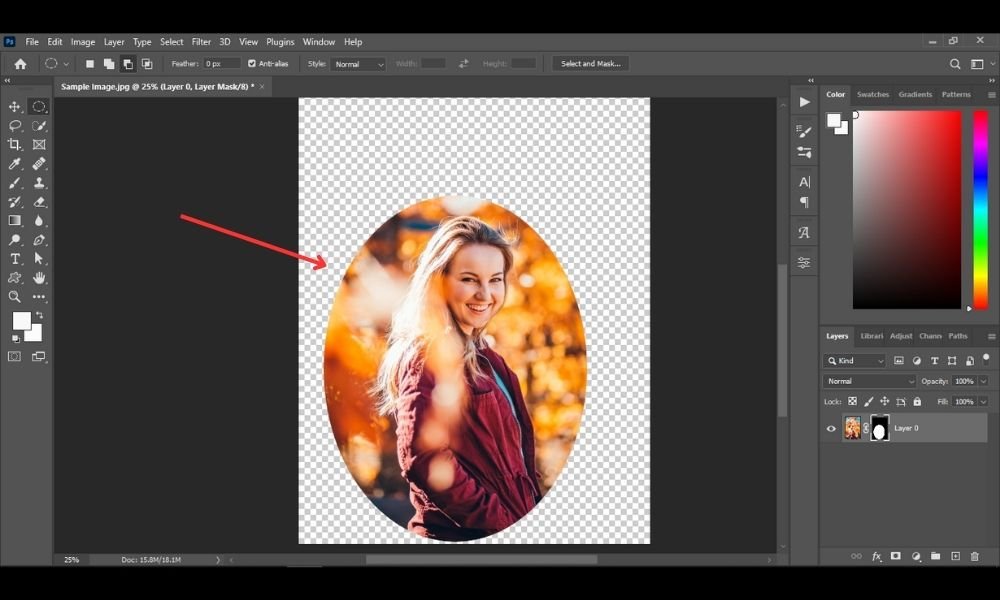This screenshot has height=600, width=1000.
Task: Expand the Opacity value dropdown arrow
Action: click(983, 381)
